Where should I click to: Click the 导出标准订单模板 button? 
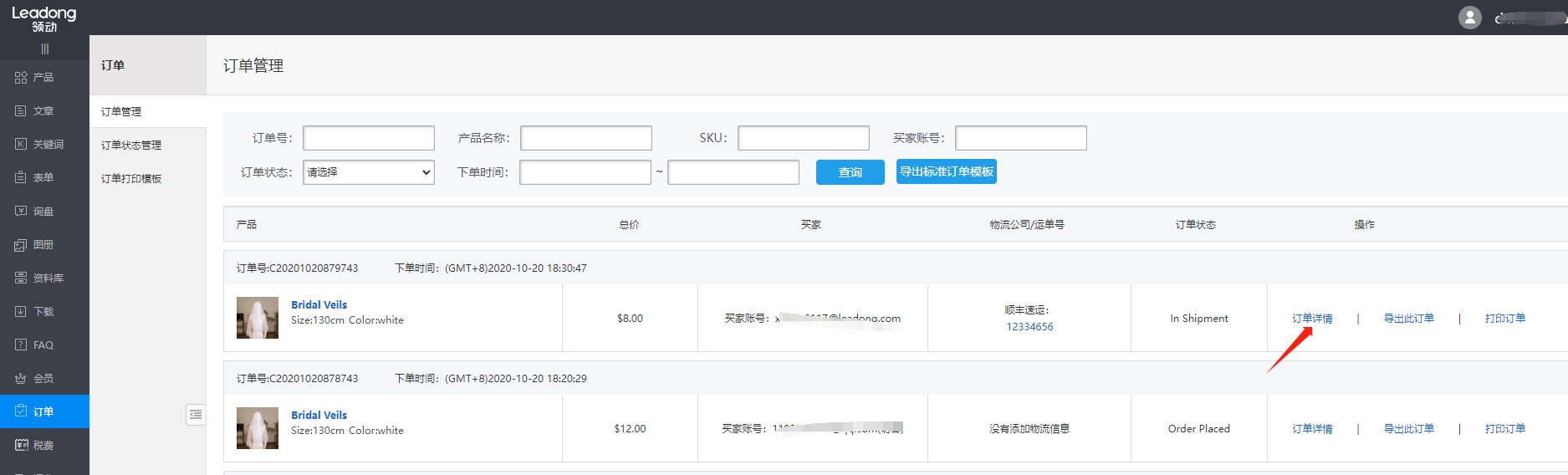tap(946, 171)
